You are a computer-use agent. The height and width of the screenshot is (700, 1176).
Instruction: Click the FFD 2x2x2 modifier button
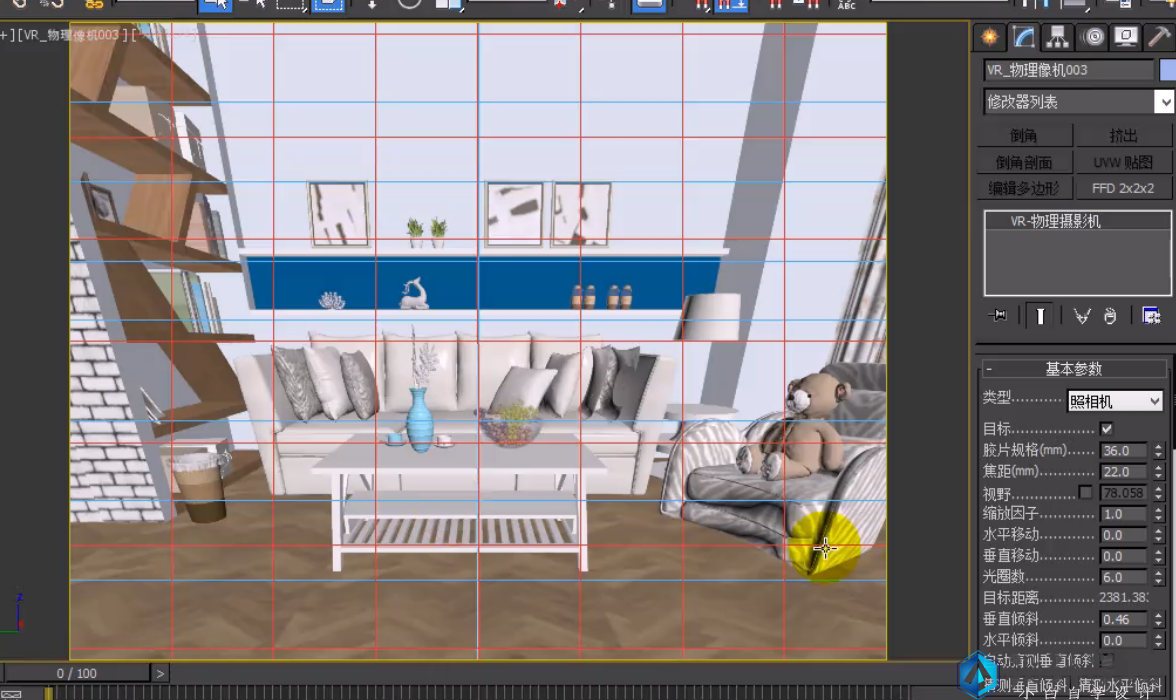[x=1123, y=188]
